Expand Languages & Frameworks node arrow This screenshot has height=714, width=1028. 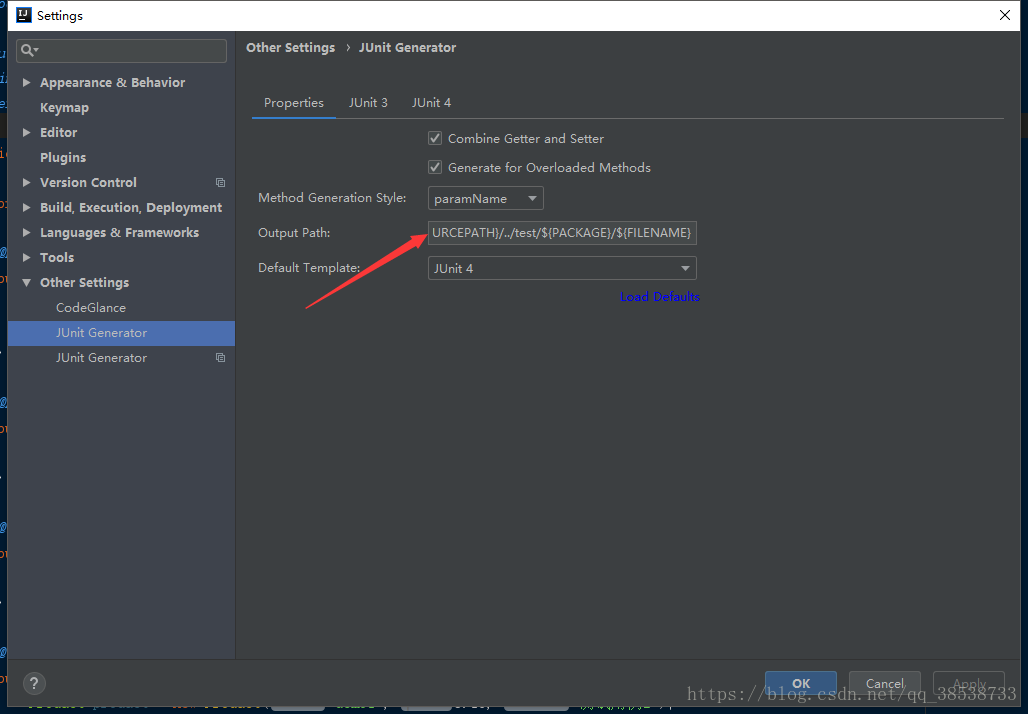(x=26, y=232)
